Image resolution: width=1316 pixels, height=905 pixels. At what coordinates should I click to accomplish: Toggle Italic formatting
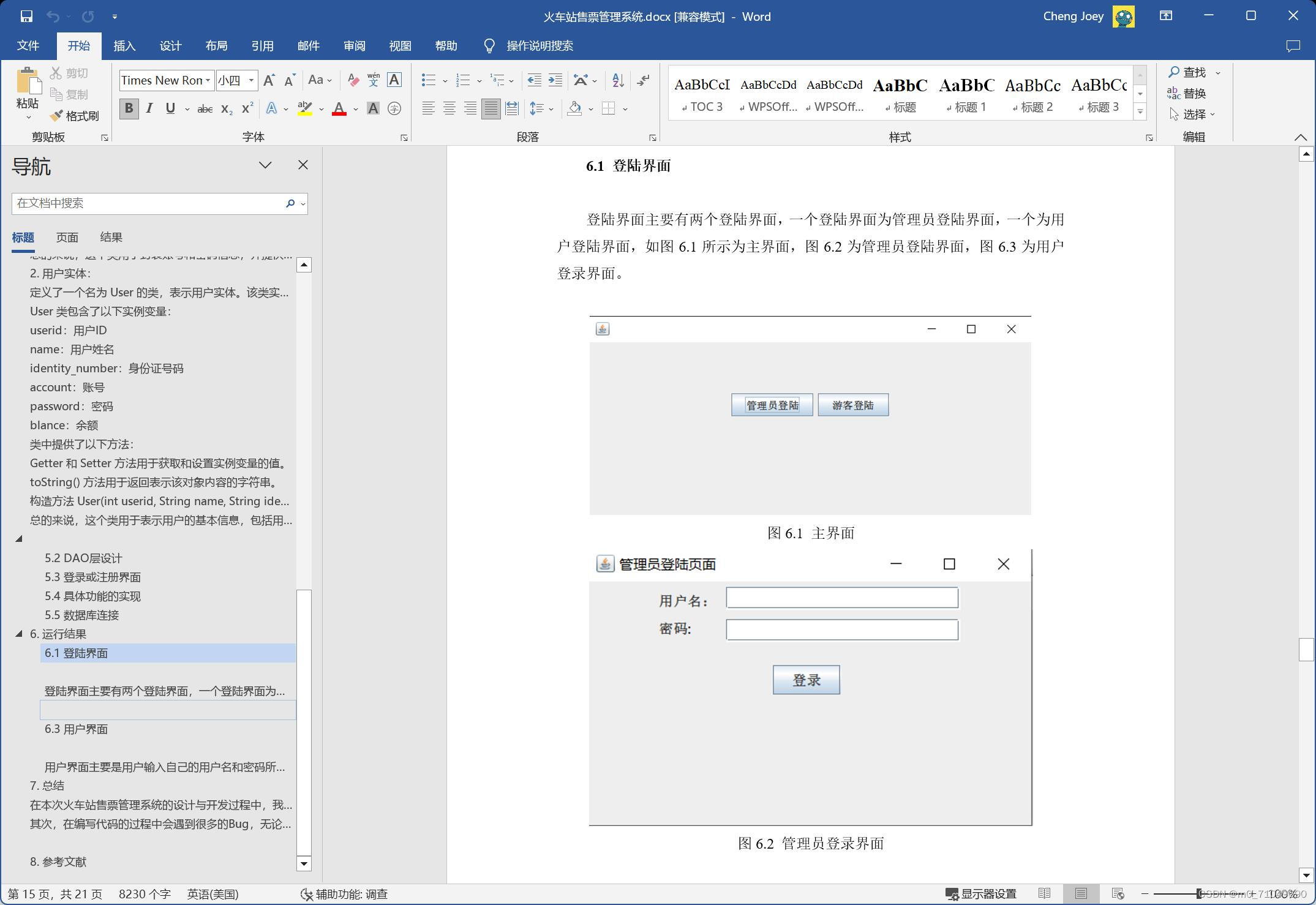pos(149,109)
